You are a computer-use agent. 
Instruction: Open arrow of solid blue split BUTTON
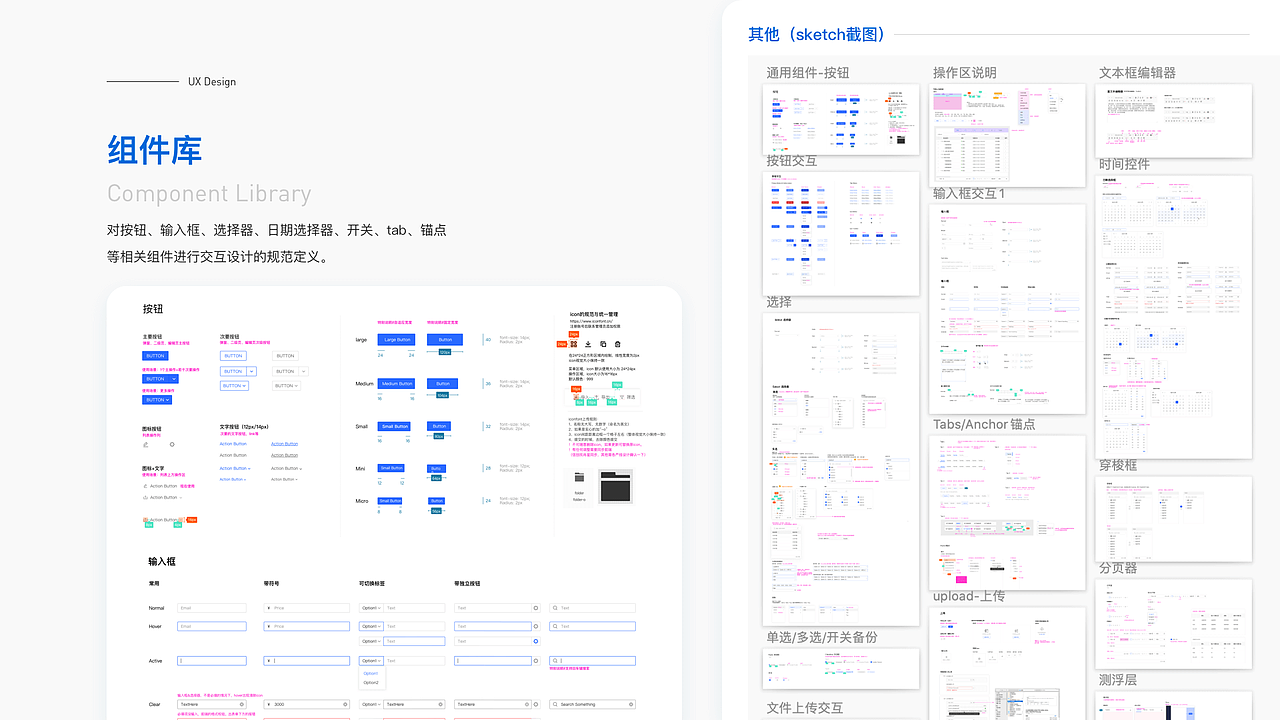tap(174, 379)
